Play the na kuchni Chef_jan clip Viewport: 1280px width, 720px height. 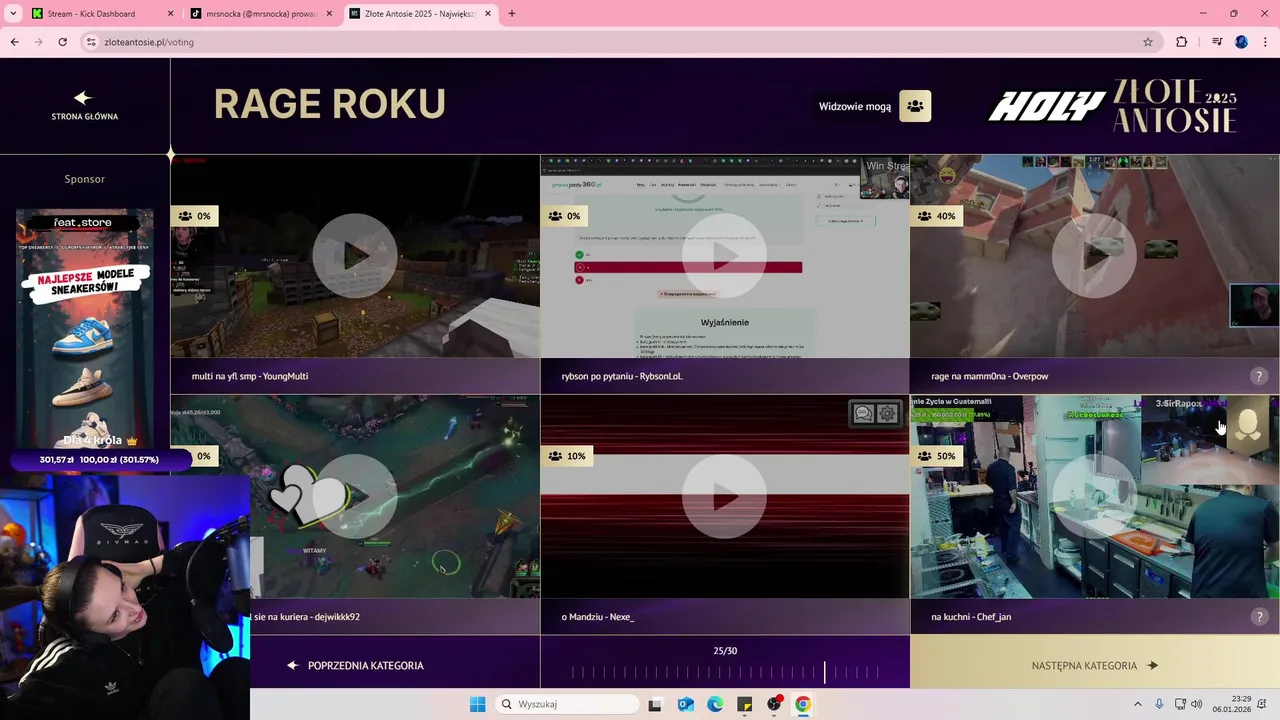[x=1094, y=496]
